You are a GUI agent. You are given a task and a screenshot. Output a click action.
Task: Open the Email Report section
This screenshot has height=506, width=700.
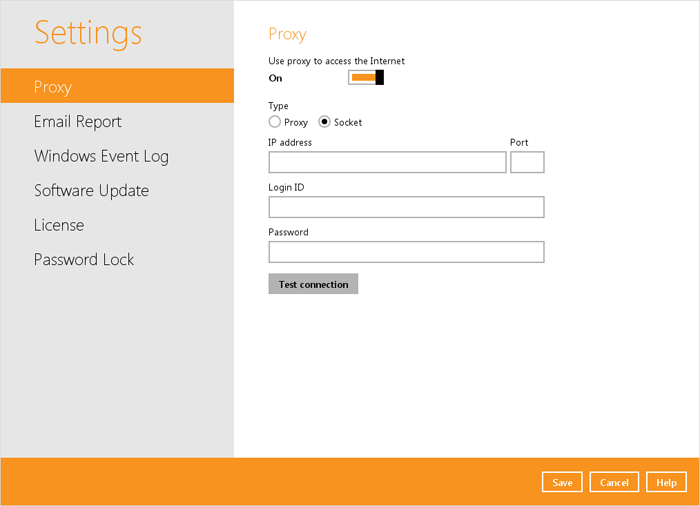click(78, 121)
